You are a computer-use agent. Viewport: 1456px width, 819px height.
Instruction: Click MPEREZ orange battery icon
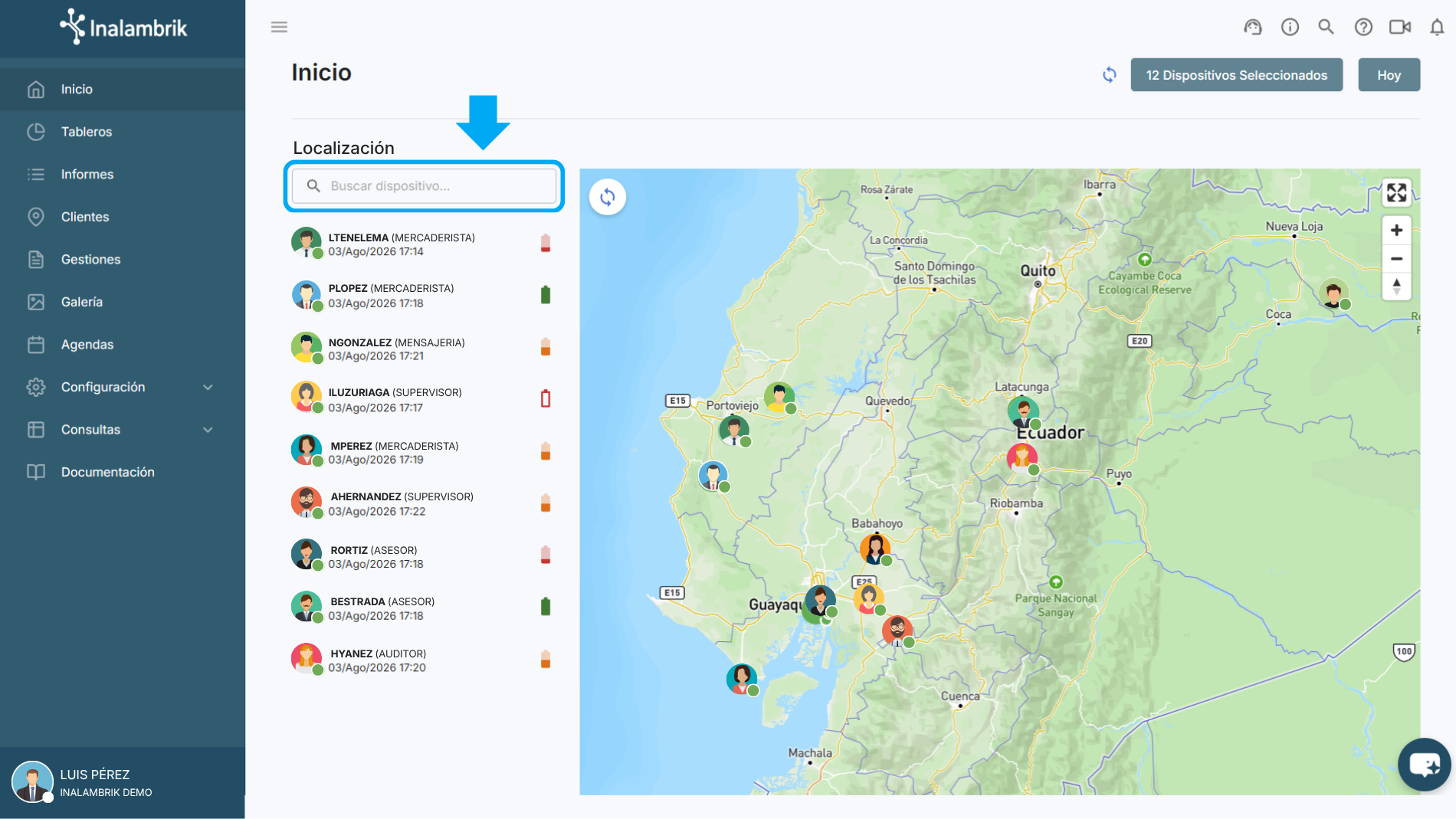(x=546, y=451)
